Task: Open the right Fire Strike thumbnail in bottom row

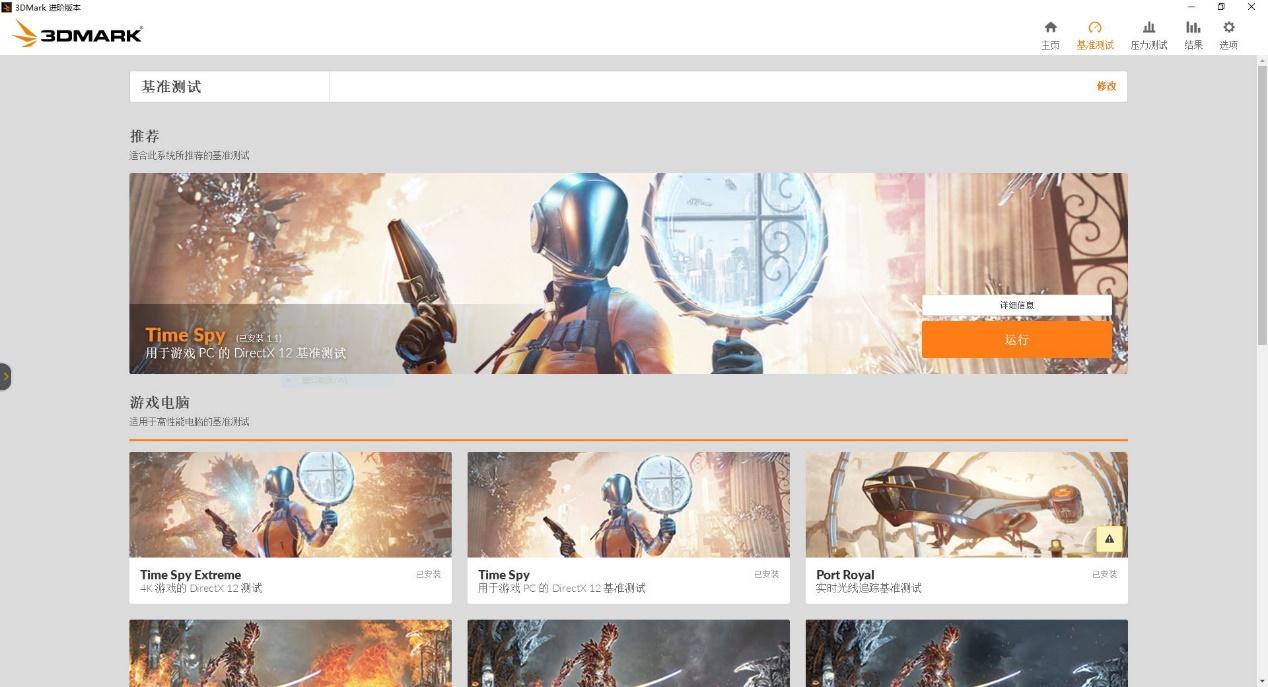Action: coord(966,653)
